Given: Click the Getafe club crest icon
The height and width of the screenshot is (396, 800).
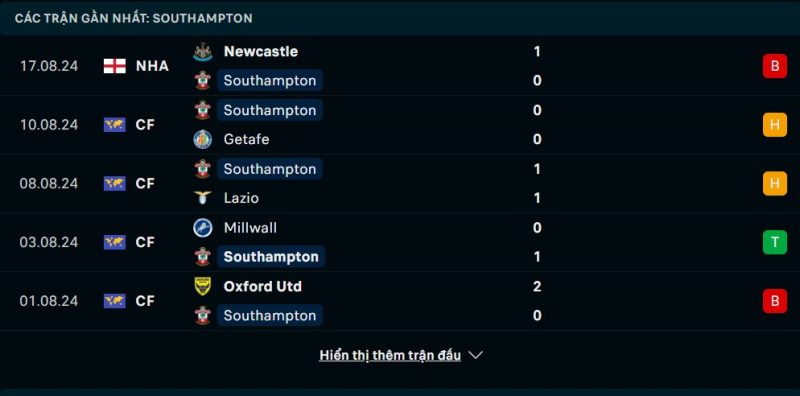Looking at the screenshot, I should [203, 139].
